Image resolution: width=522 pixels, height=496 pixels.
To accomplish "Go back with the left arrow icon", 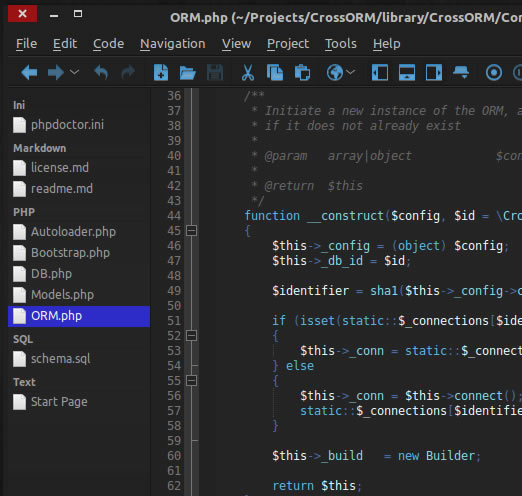I will [29, 72].
